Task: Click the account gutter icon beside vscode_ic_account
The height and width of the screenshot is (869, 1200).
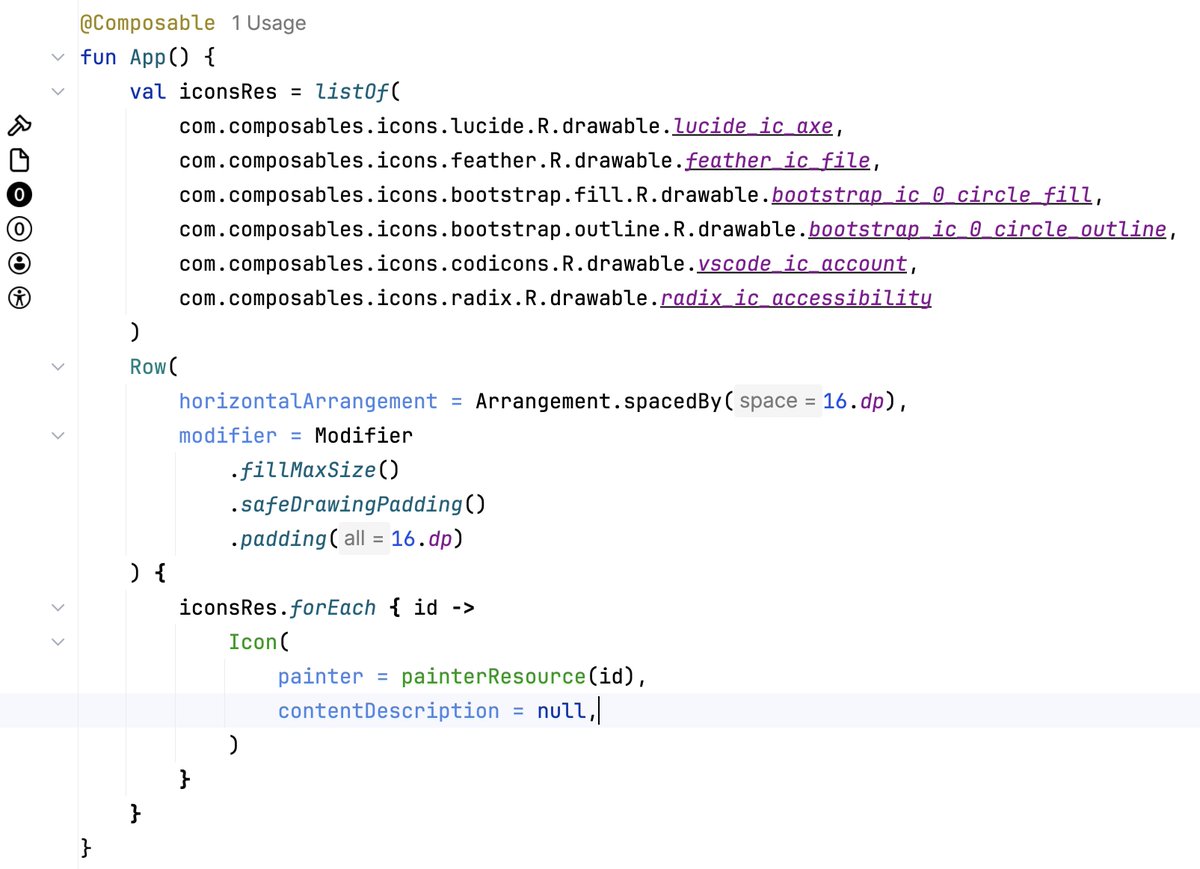Action: click(x=20, y=263)
